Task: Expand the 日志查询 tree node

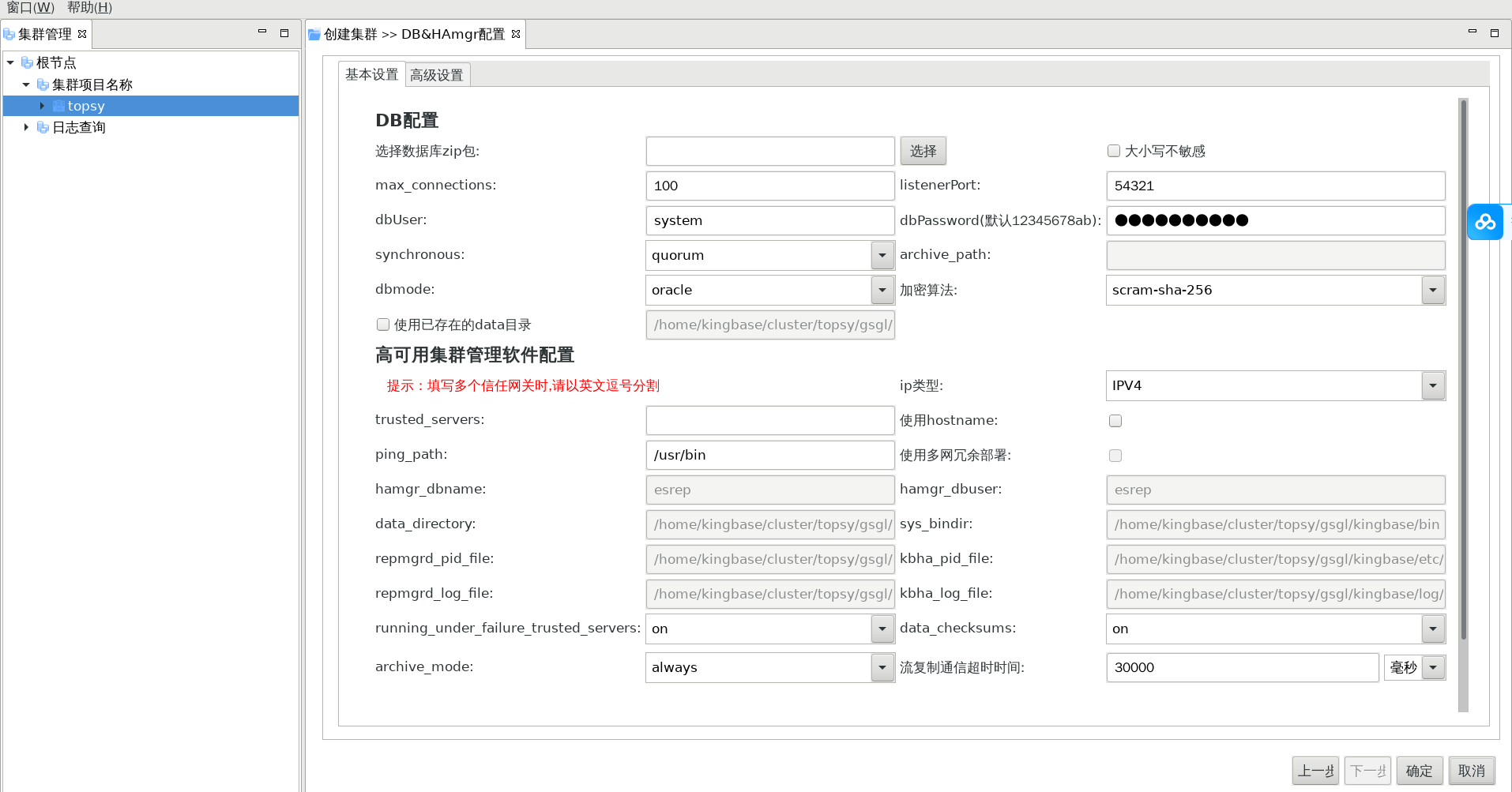Action: 26,127
